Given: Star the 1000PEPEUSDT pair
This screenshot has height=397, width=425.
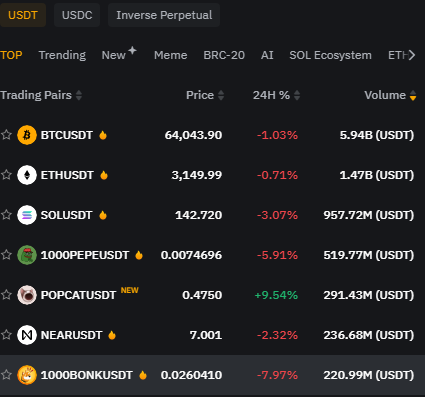Looking at the screenshot, I should 6,255.
